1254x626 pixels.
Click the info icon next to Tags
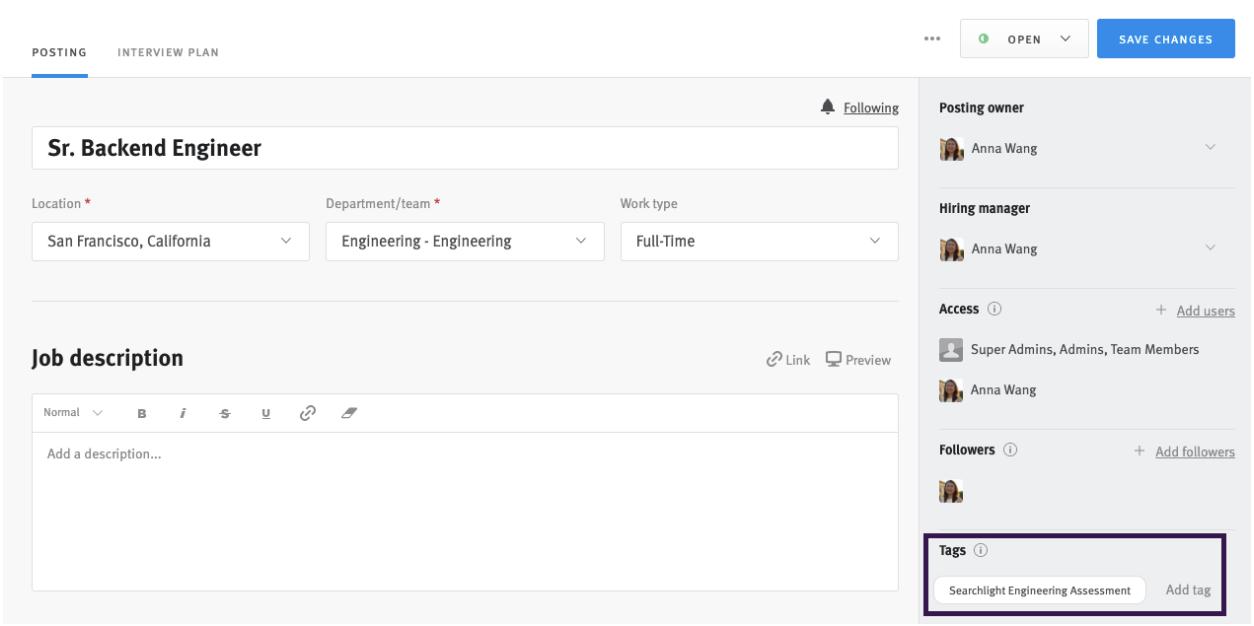(x=981, y=550)
